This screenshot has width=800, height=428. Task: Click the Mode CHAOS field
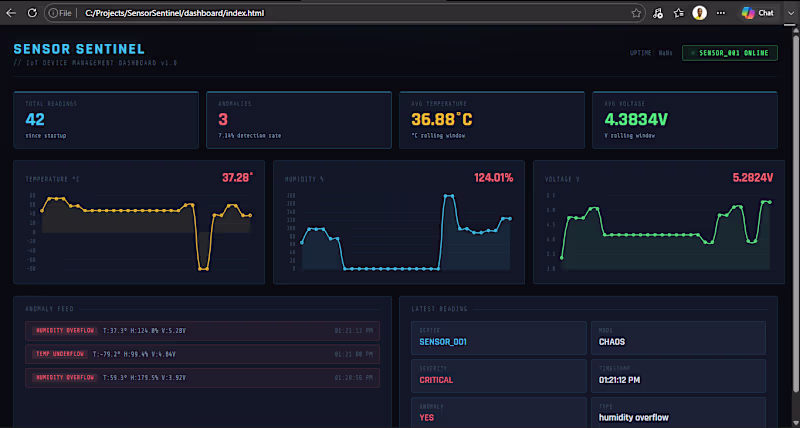point(678,338)
